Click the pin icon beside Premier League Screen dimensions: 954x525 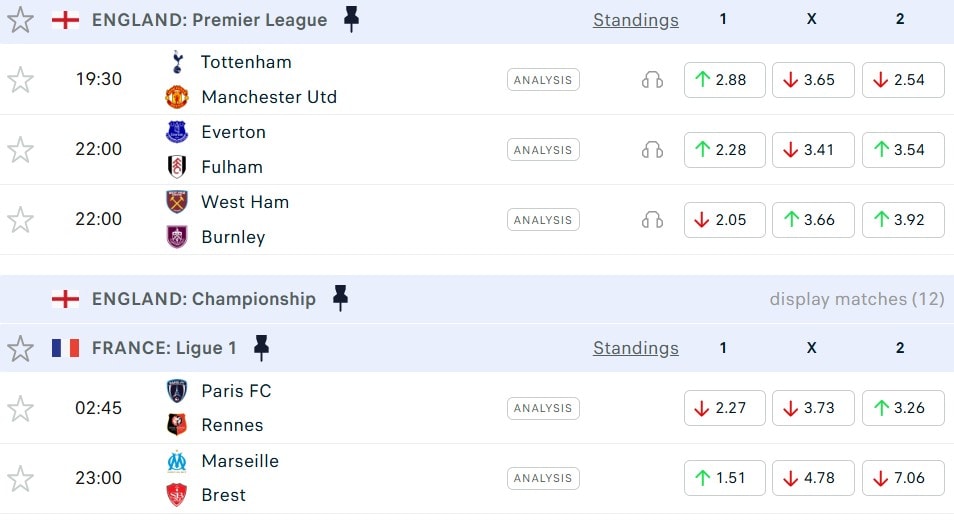point(351,19)
